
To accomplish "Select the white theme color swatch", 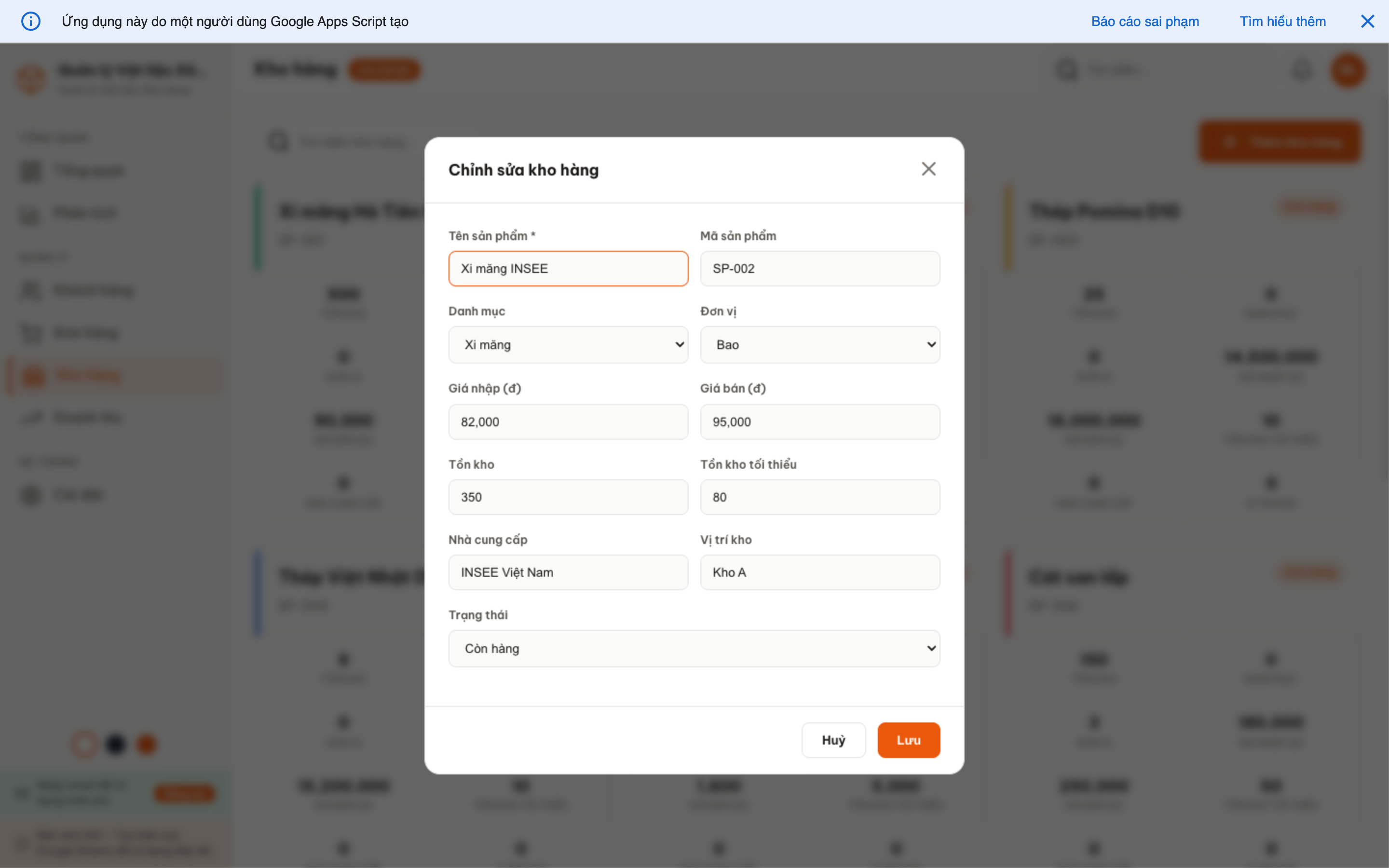I will [x=84, y=745].
